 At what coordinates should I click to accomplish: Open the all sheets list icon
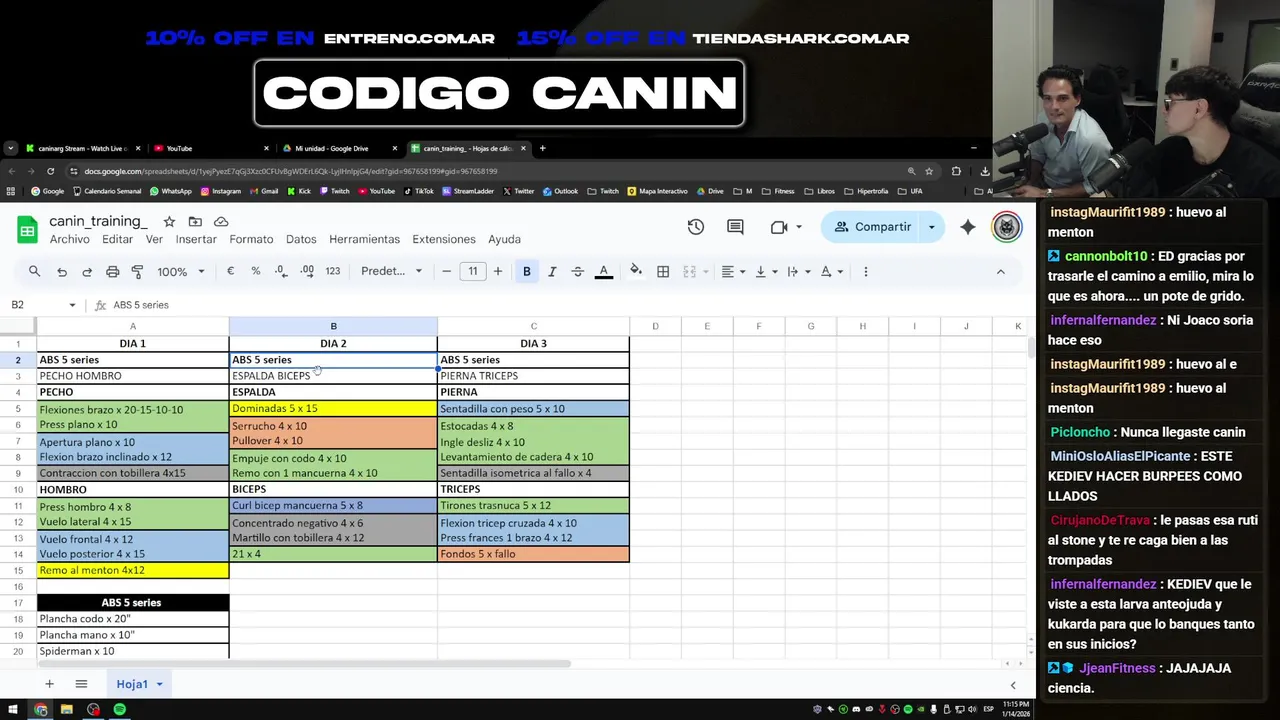pos(81,684)
